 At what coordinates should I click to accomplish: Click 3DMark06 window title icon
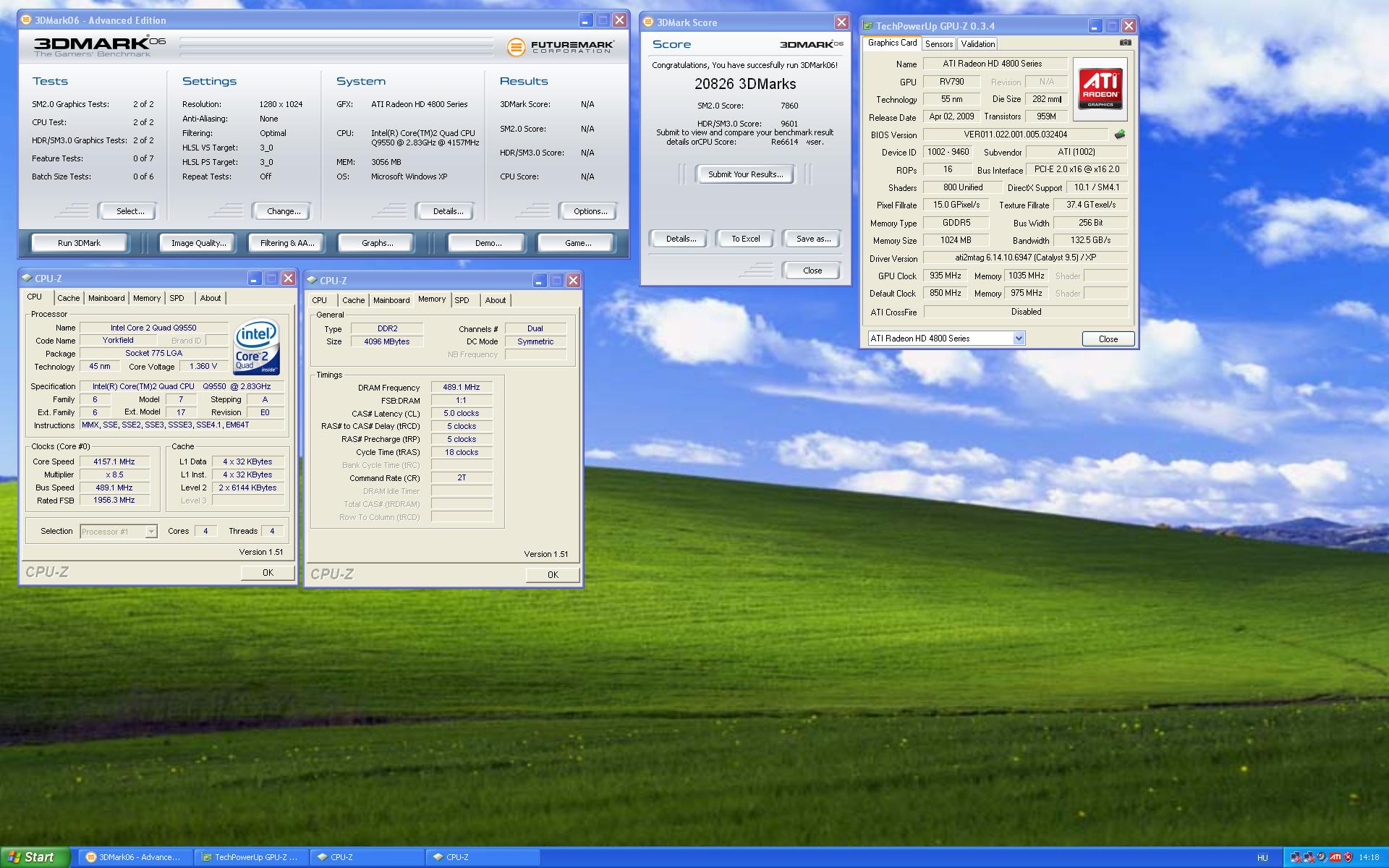[27, 20]
